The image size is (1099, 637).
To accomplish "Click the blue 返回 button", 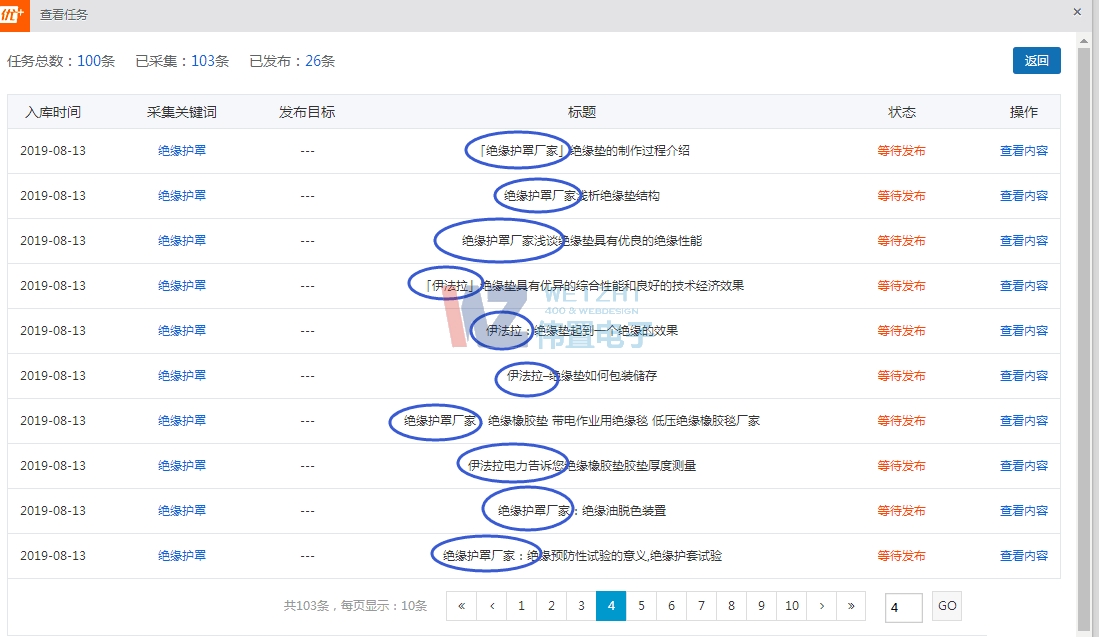I will 1036,60.
